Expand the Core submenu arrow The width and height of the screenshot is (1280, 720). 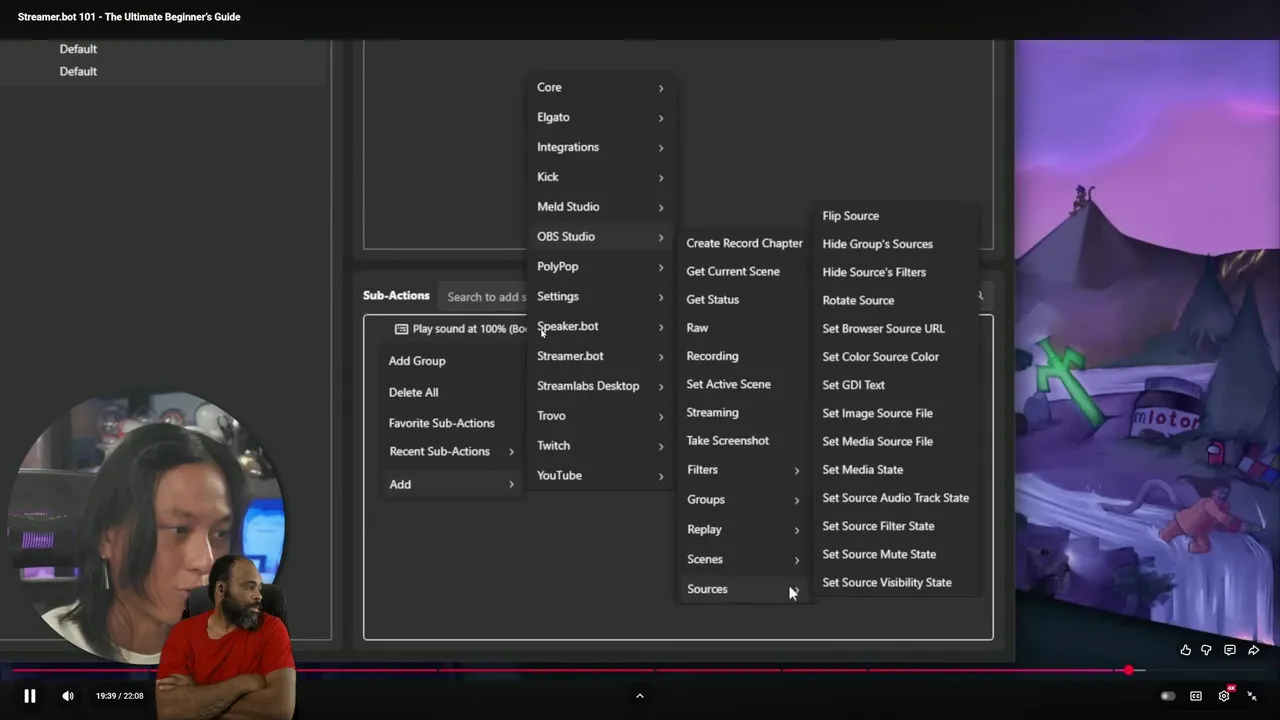coord(661,88)
